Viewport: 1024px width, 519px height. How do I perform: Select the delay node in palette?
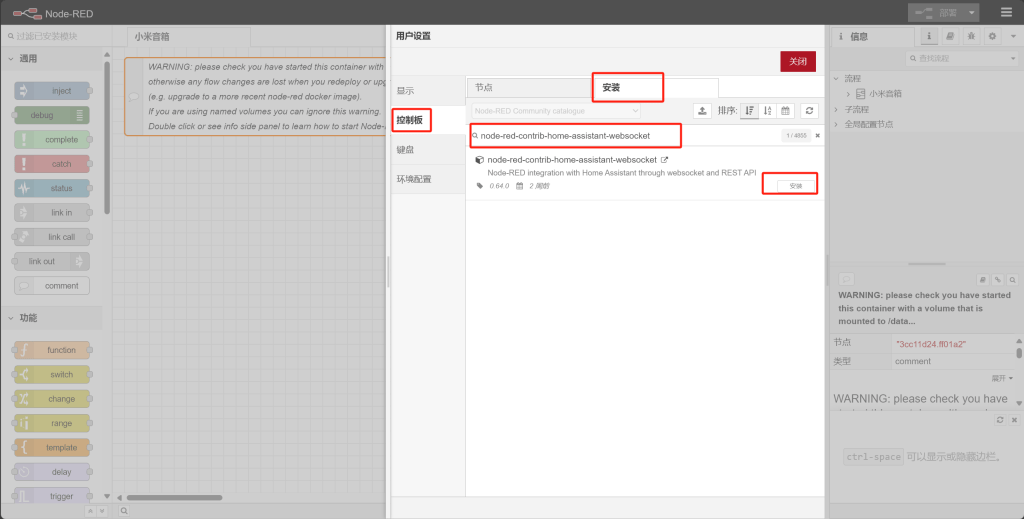(x=52, y=472)
